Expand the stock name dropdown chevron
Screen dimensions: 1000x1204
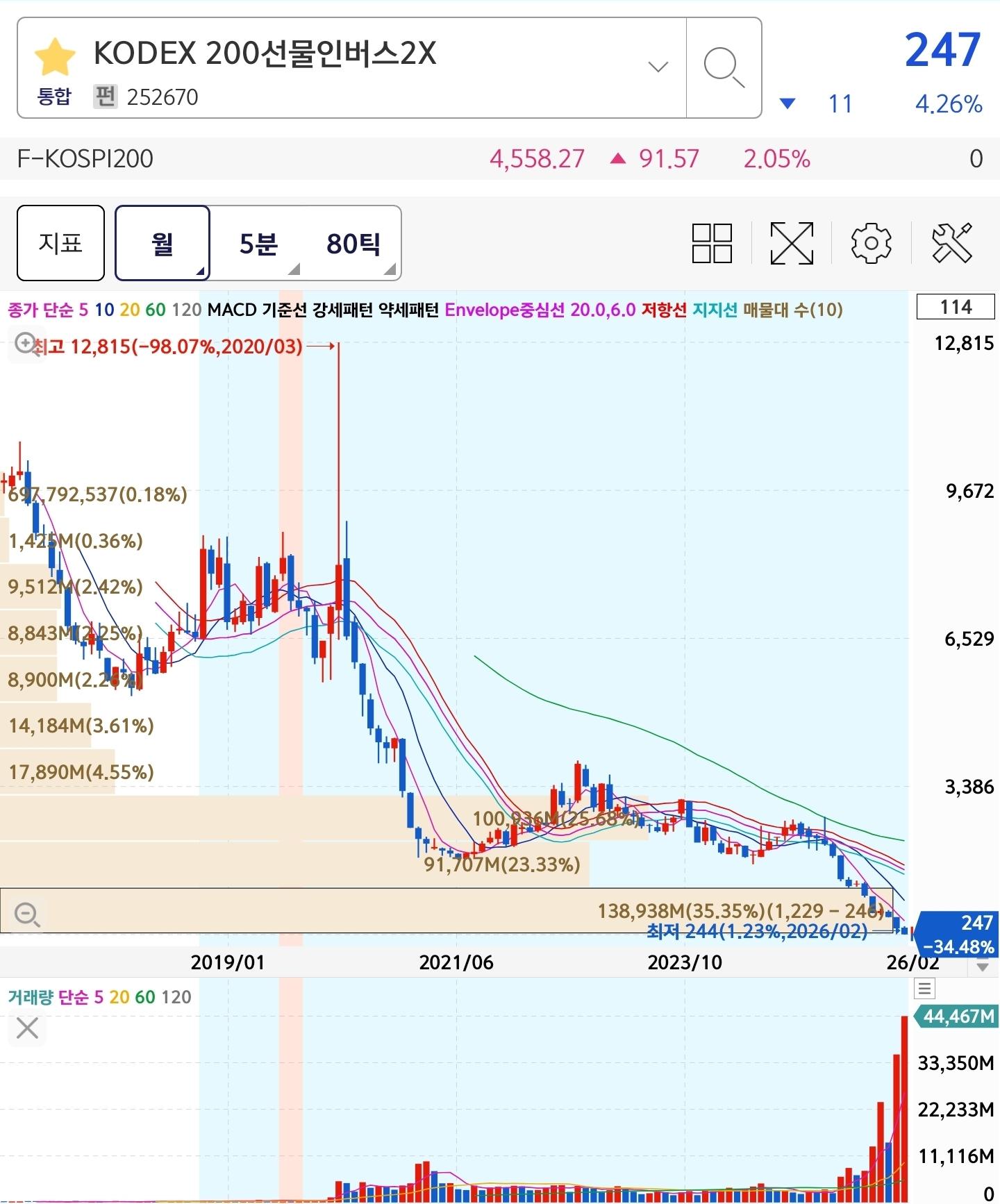(658, 67)
